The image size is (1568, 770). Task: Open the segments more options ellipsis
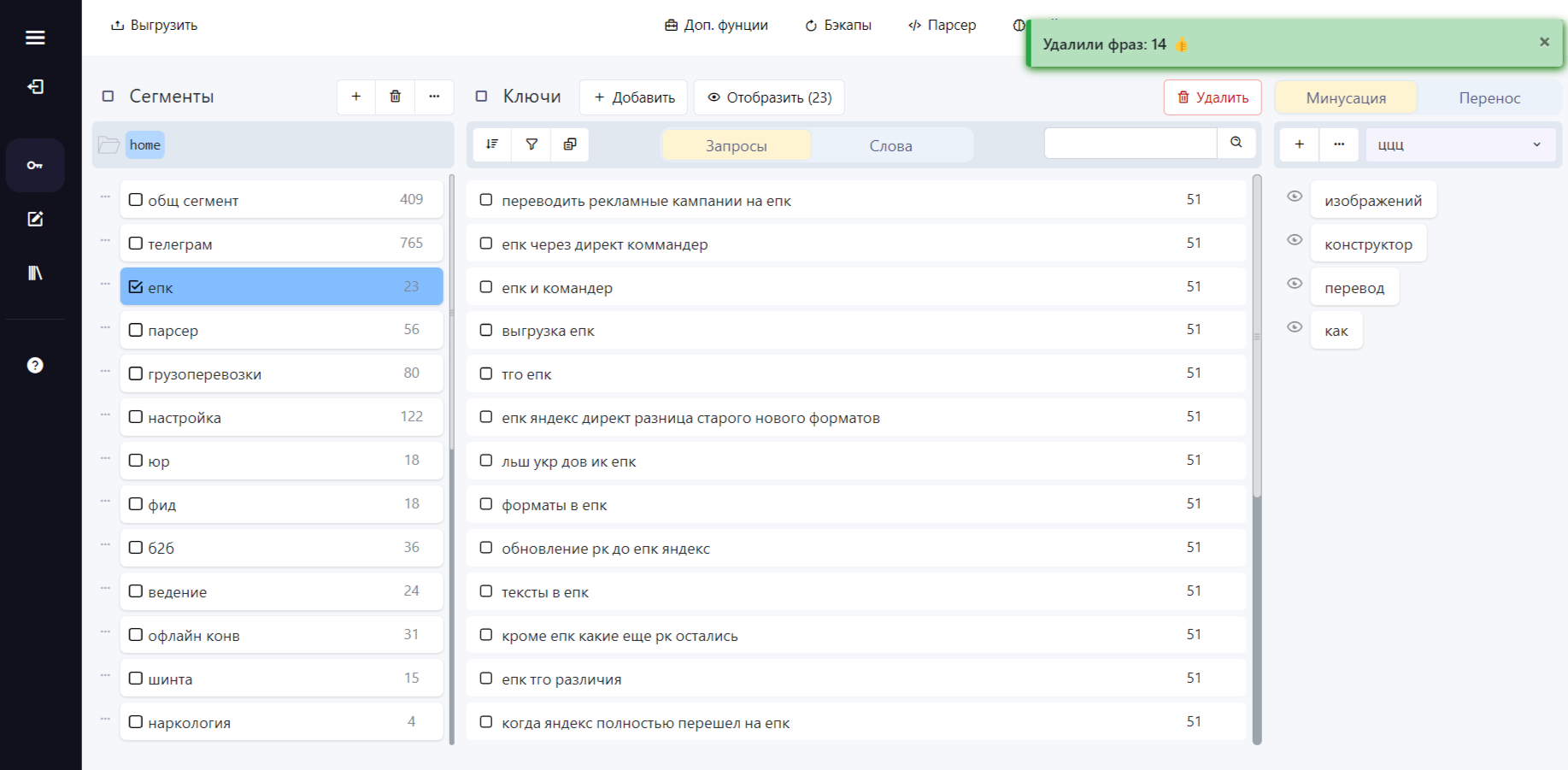tap(434, 97)
